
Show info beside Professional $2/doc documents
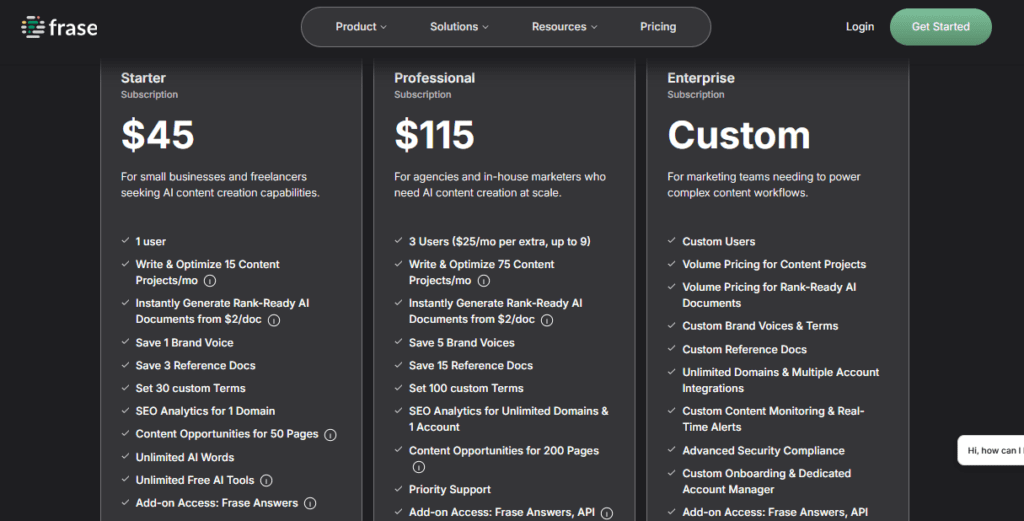pyautogui.click(x=546, y=321)
